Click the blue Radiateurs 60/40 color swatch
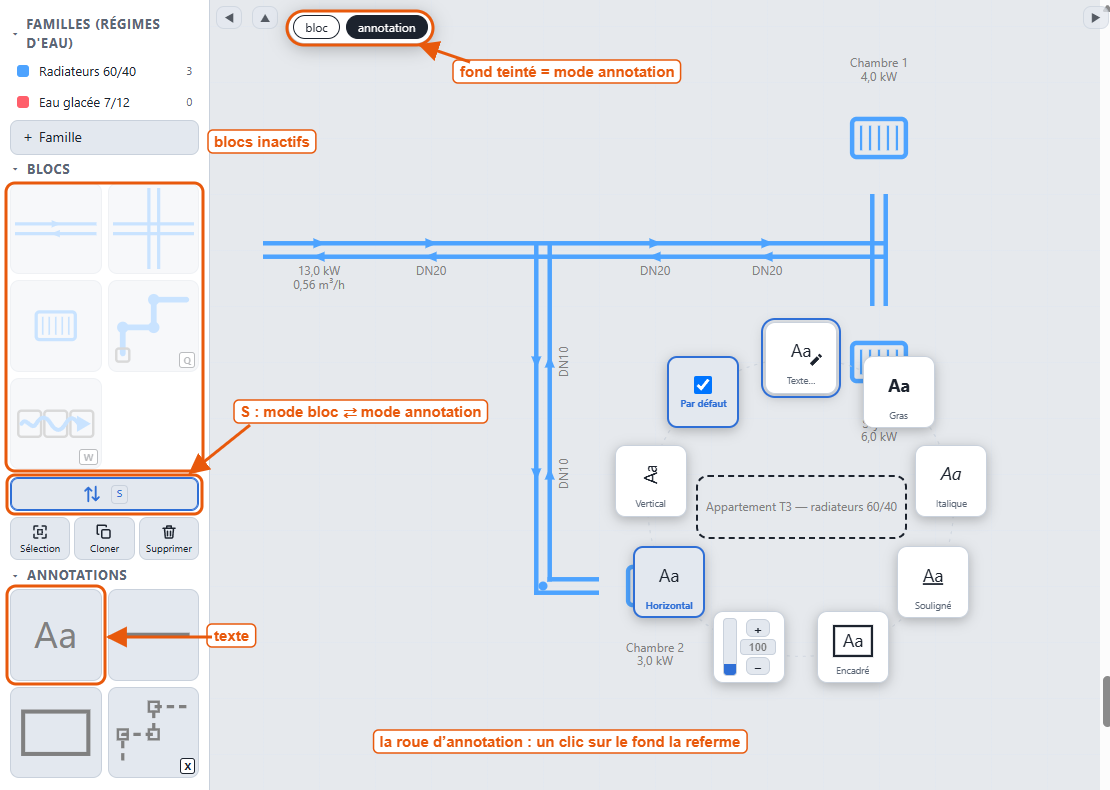This screenshot has width=1110, height=790. pos(23,71)
